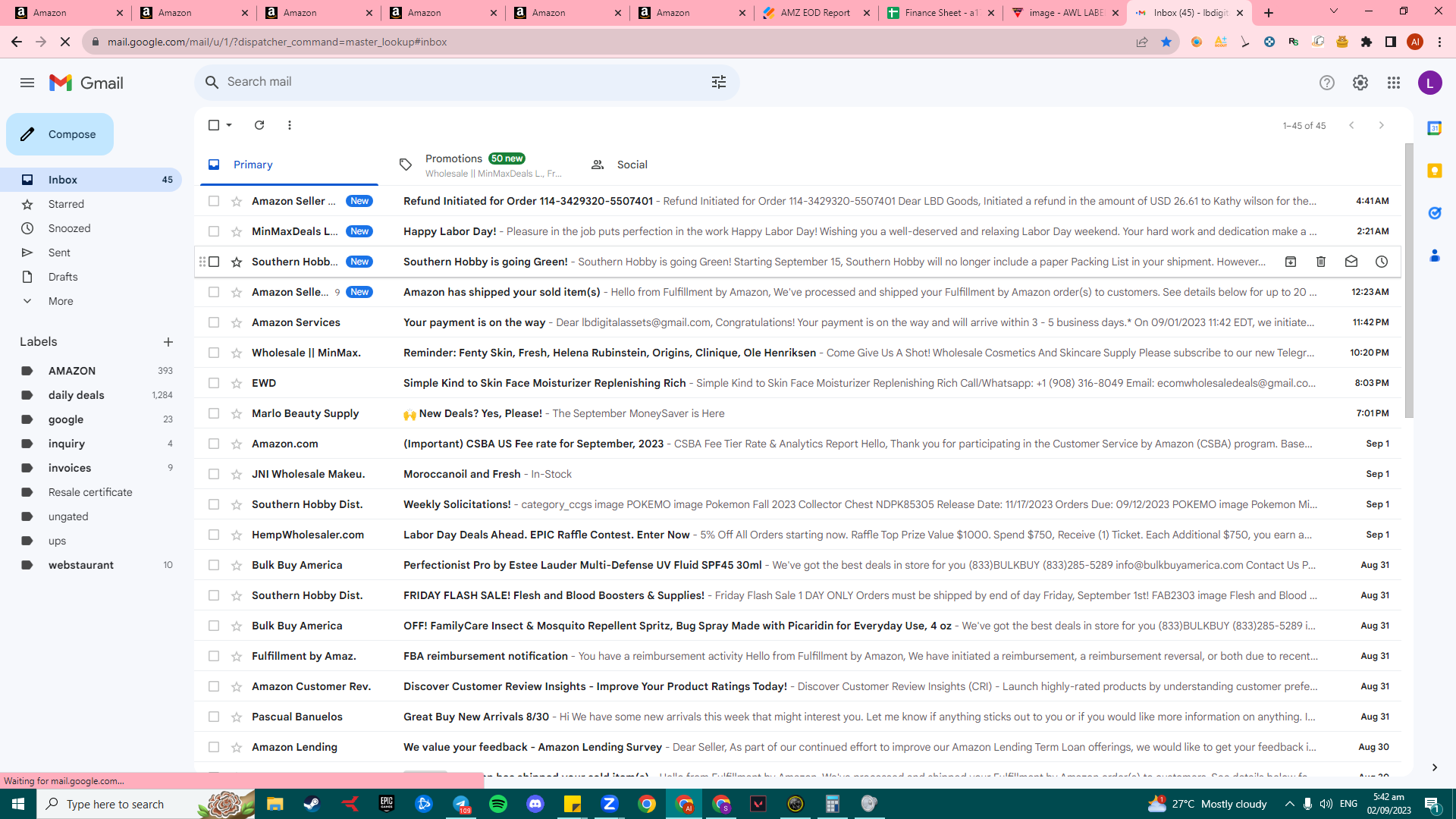Open the Google Tasks side panel

point(1434,213)
